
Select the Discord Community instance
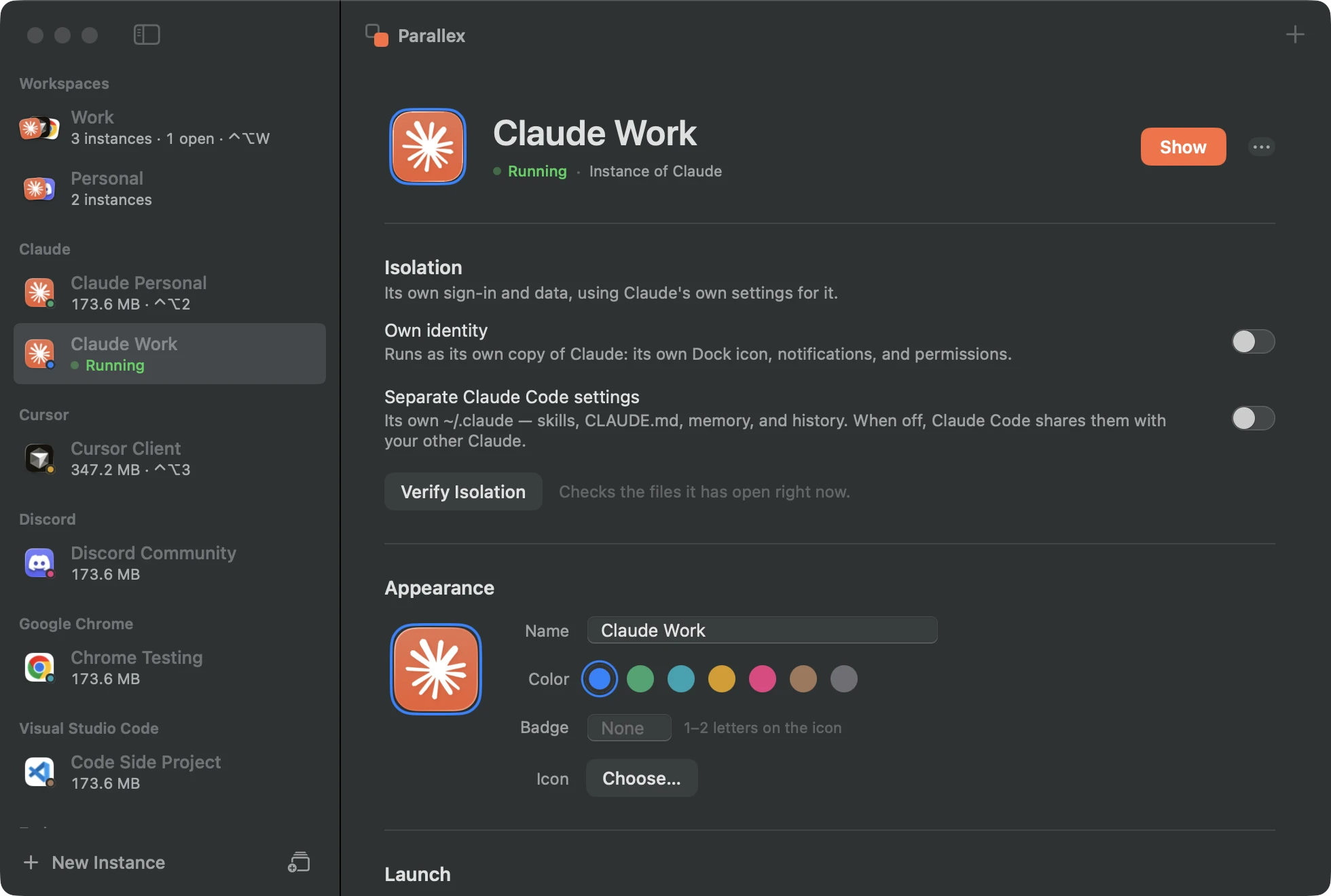point(170,563)
